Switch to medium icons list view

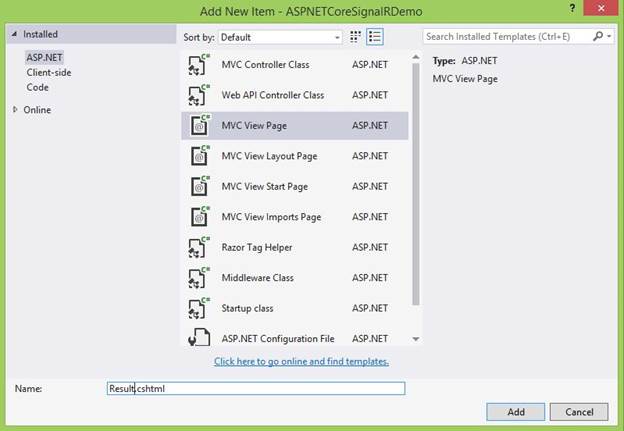pyautogui.click(x=375, y=37)
